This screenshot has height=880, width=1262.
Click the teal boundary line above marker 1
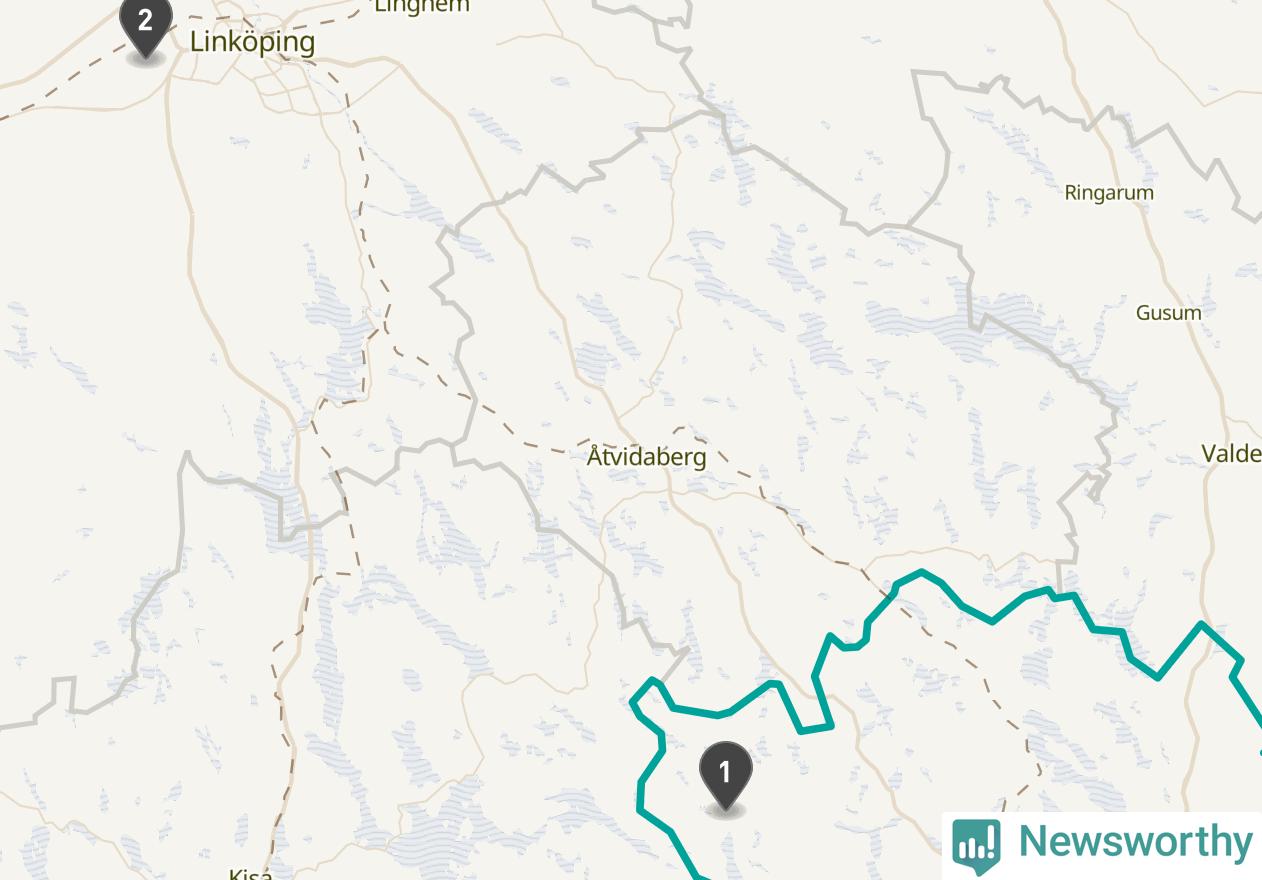718,714
